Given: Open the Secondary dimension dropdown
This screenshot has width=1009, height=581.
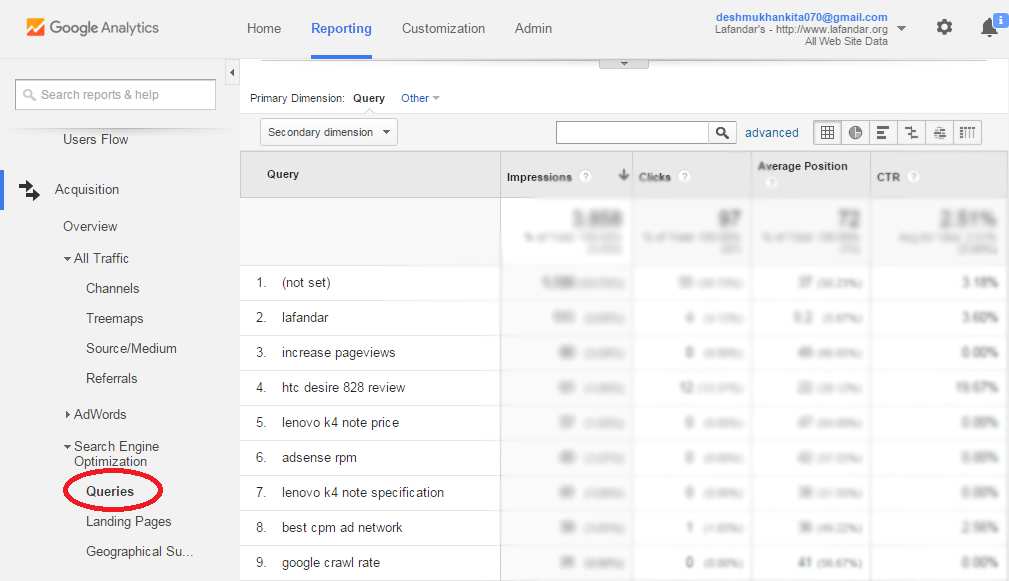Looking at the screenshot, I should point(328,132).
